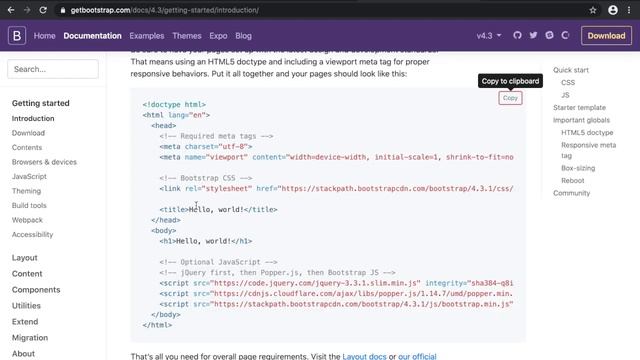This screenshot has width=640, height=360.
Task: Go to Home in navbar
Action: pos(44,36)
